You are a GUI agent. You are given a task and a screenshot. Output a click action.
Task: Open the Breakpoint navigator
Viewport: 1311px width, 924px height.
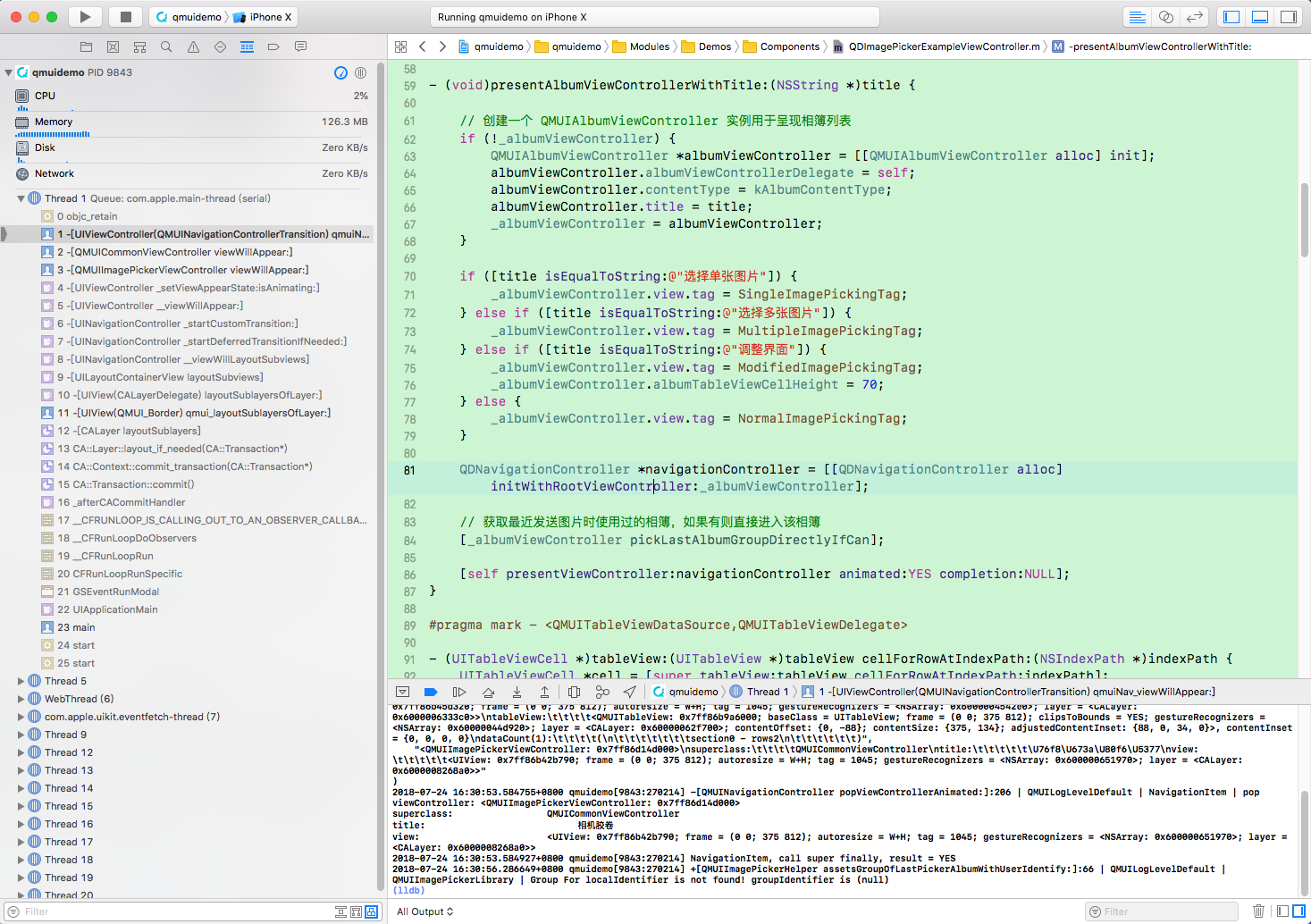tap(273, 47)
